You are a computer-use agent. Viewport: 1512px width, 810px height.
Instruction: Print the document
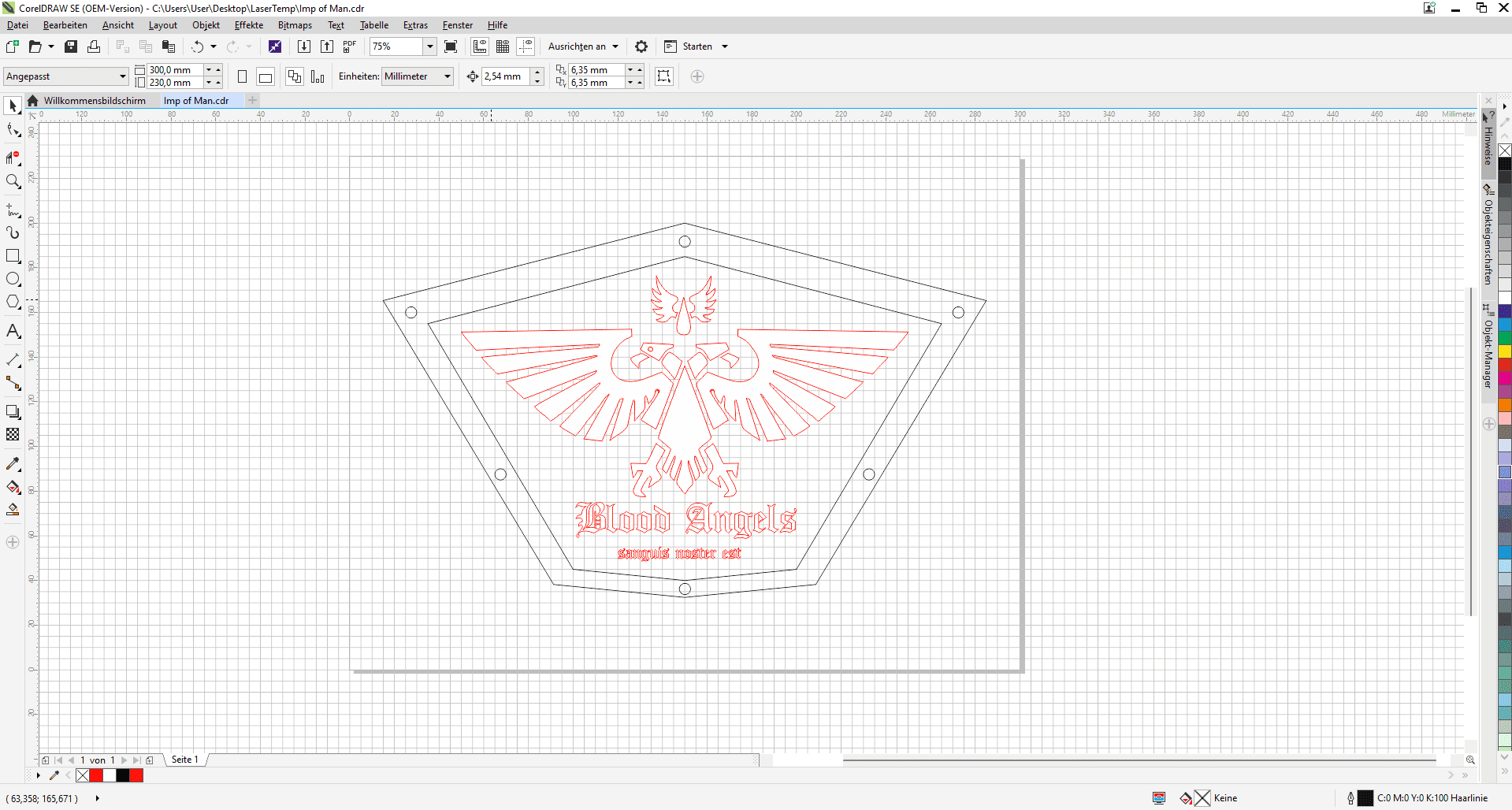tap(94, 46)
